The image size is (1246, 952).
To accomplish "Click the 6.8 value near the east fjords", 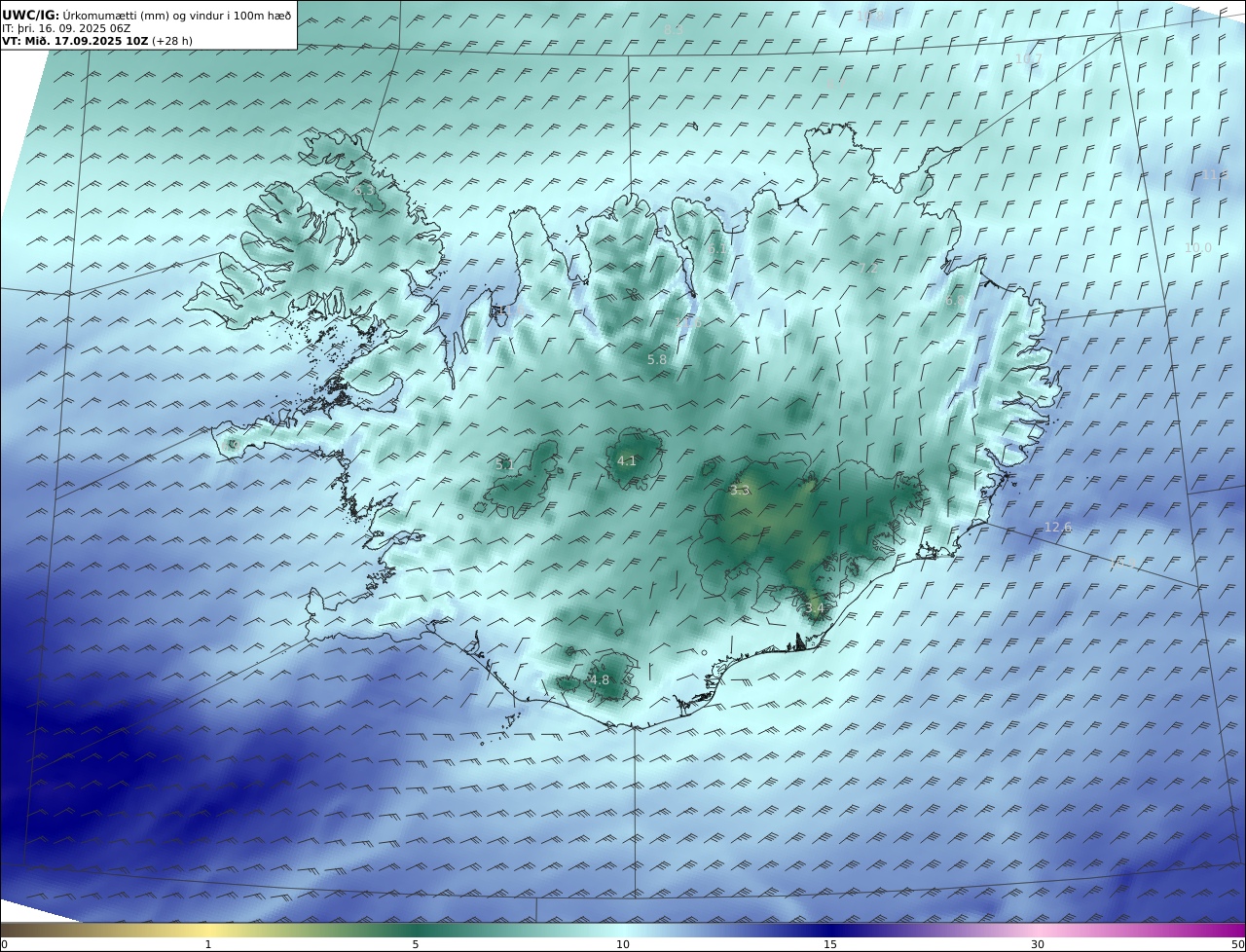I will tap(955, 302).
